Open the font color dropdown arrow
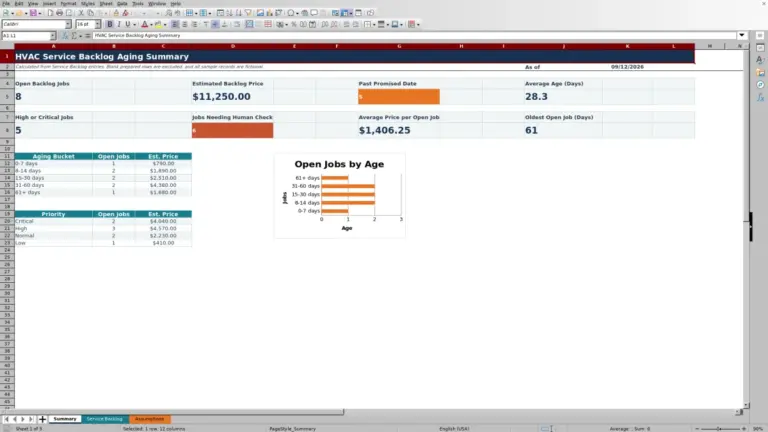This screenshot has height=432, width=768. pos(151,24)
